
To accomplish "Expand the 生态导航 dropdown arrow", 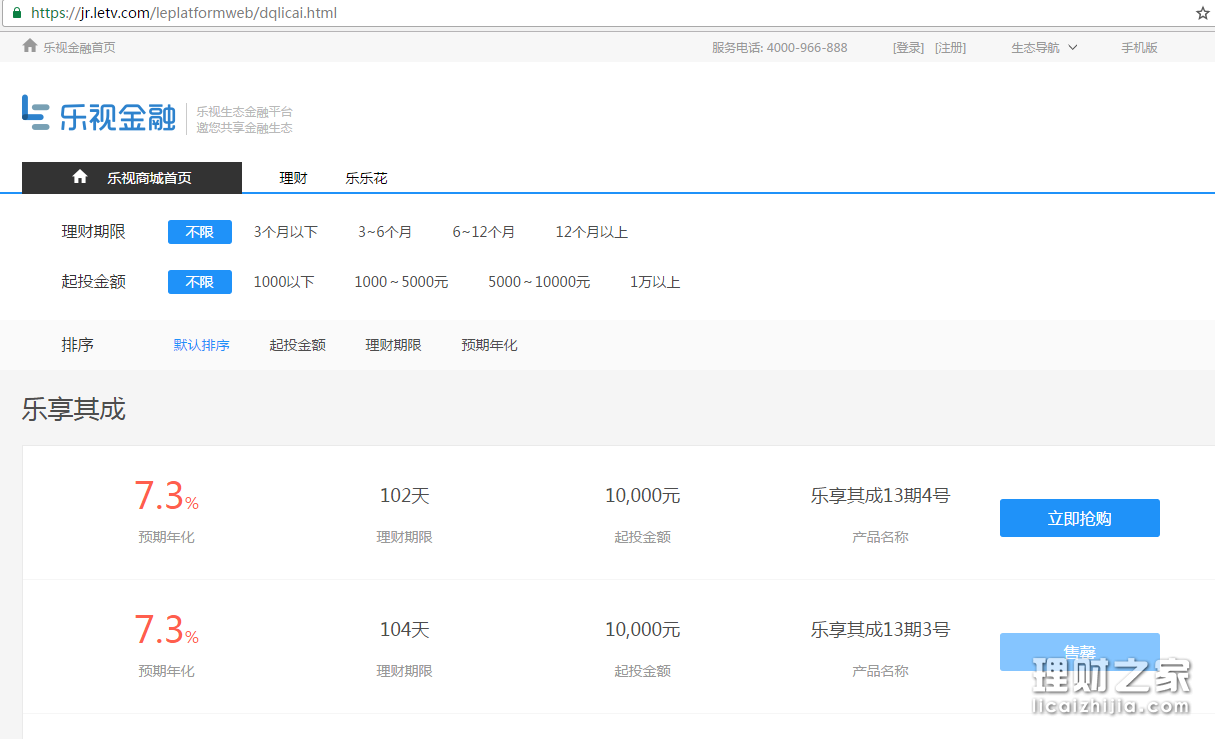I will click(x=1073, y=47).
